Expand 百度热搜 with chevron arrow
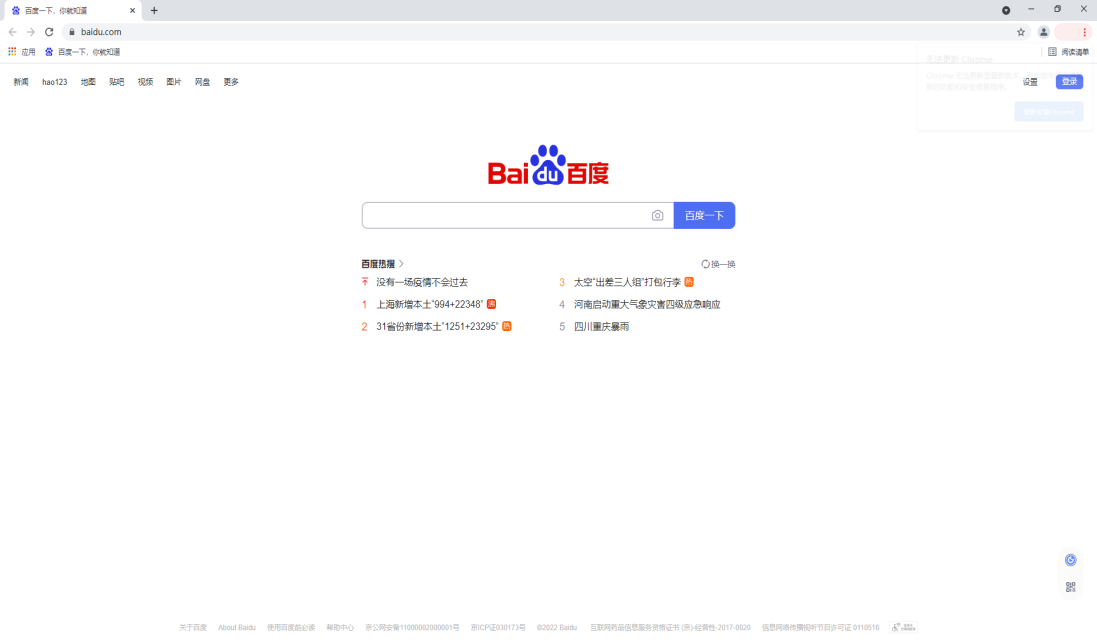1097x640 pixels. [401, 264]
